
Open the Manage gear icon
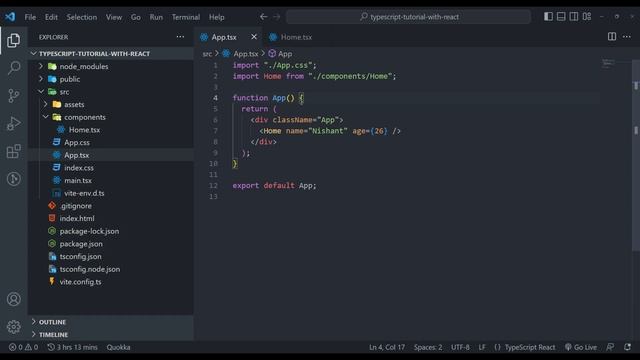(13, 327)
